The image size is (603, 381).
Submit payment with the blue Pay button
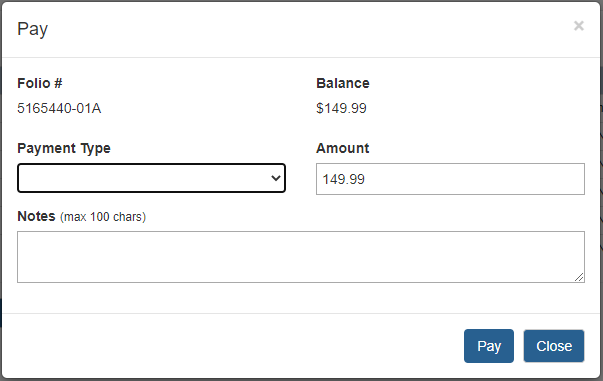tap(488, 346)
